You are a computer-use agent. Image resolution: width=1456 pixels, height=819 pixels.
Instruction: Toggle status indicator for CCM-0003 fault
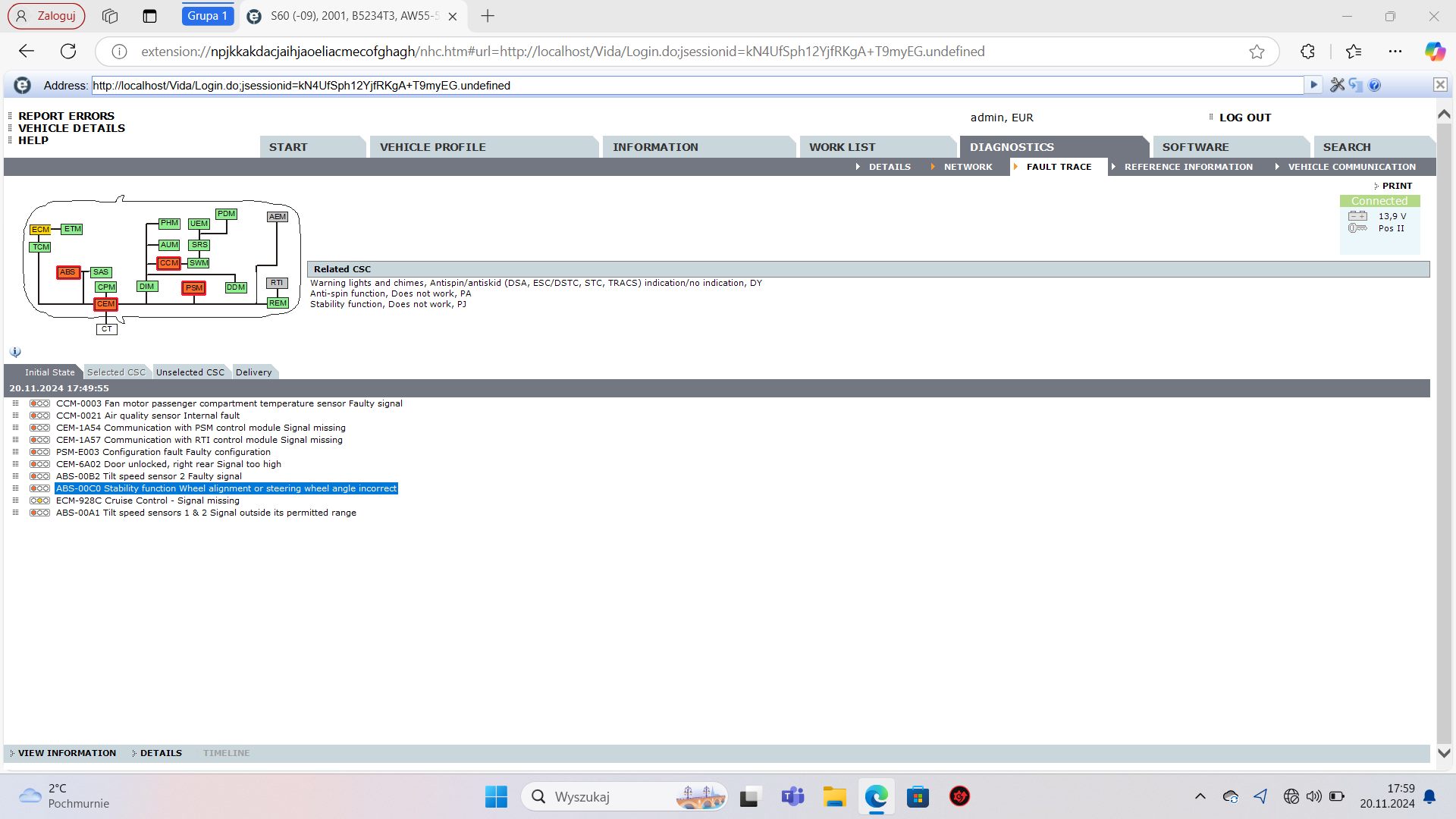(39, 403)
